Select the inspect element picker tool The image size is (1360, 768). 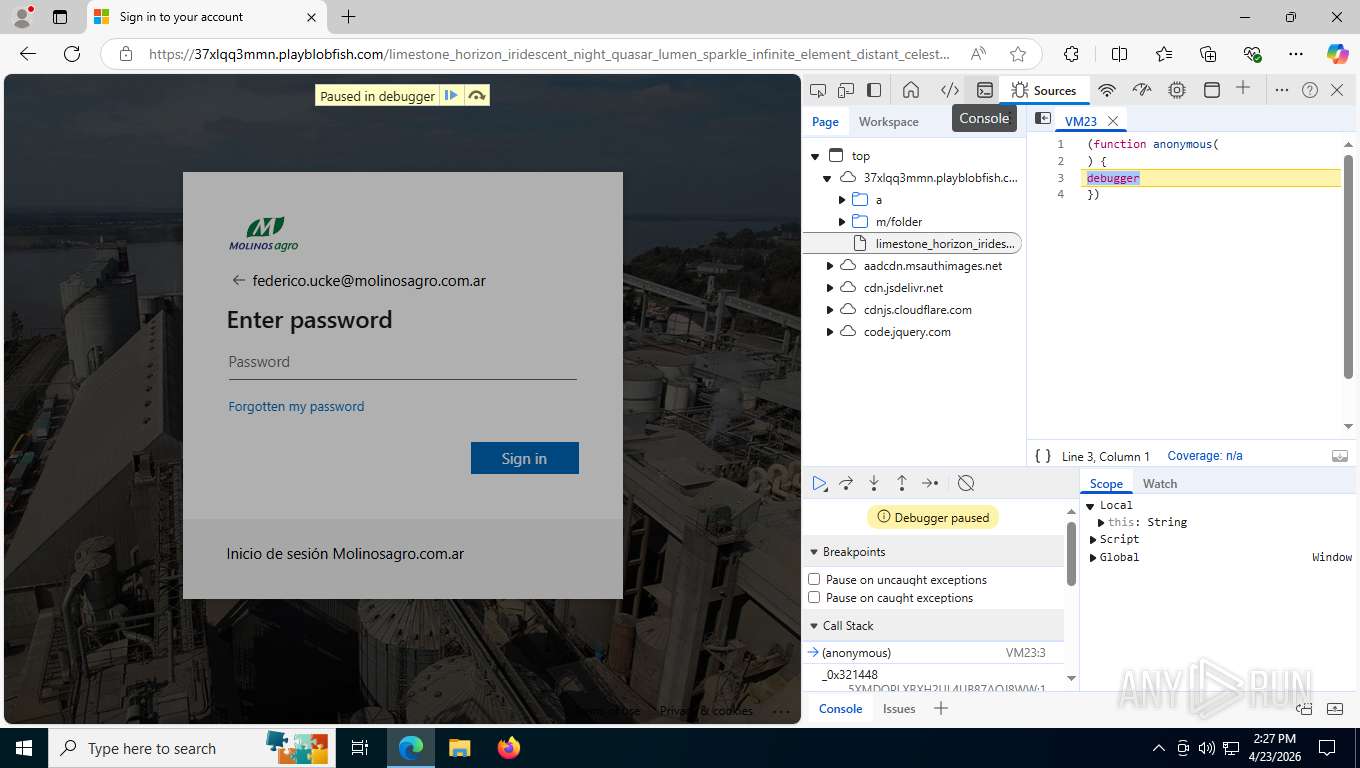point(818,90)
